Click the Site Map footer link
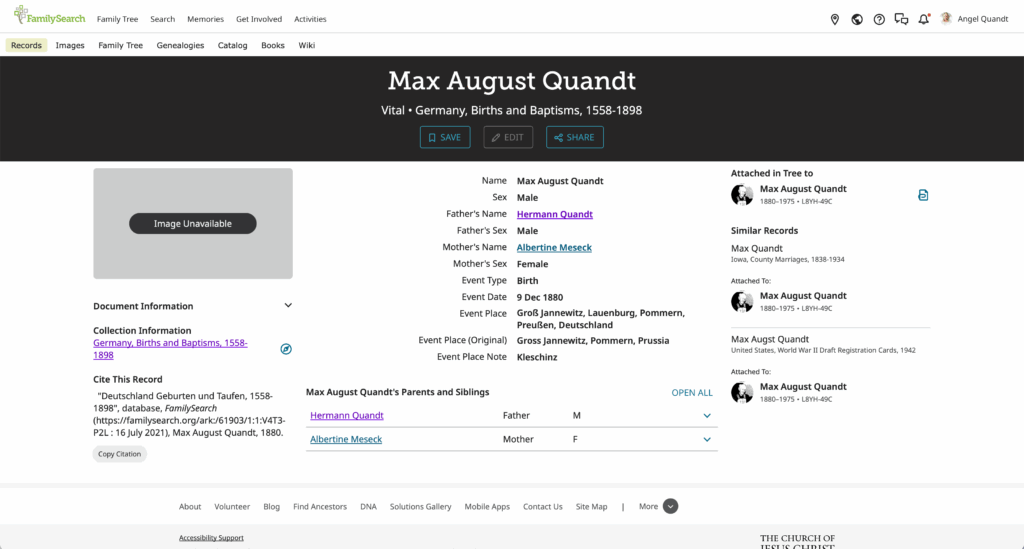The width and height of the screenshot is (1024, 549). [592, 507]
